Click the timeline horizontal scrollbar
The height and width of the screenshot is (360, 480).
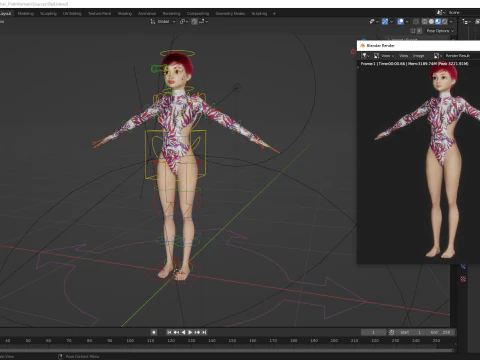pos(227,350)
